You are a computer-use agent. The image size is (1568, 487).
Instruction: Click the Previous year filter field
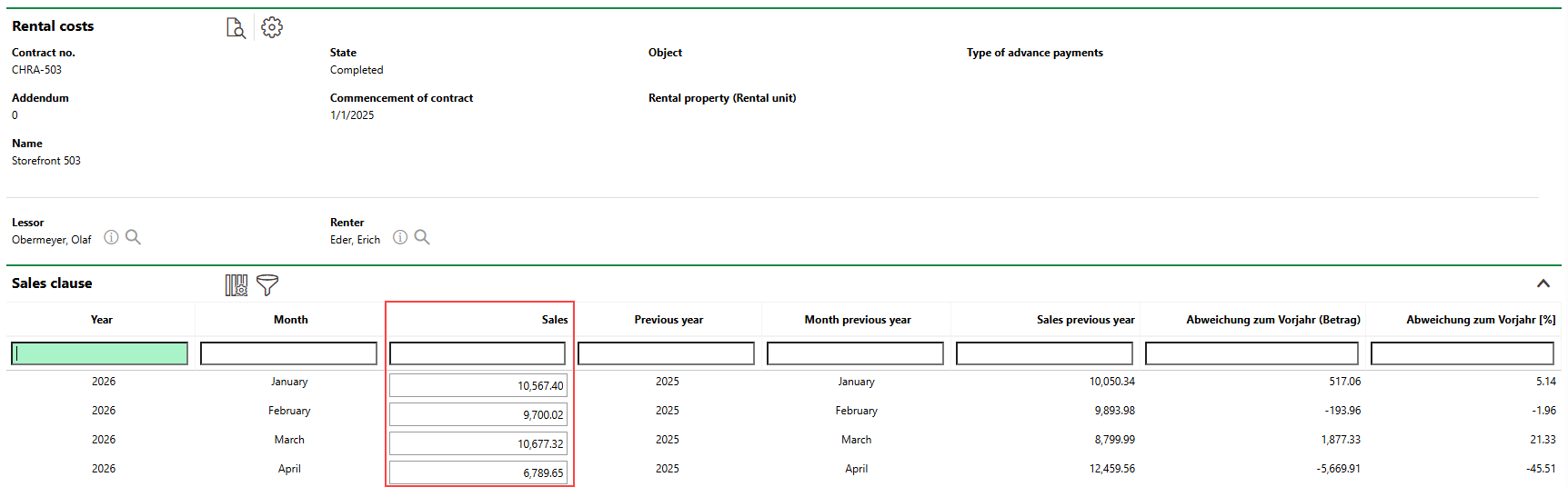(x=666, y=353)
